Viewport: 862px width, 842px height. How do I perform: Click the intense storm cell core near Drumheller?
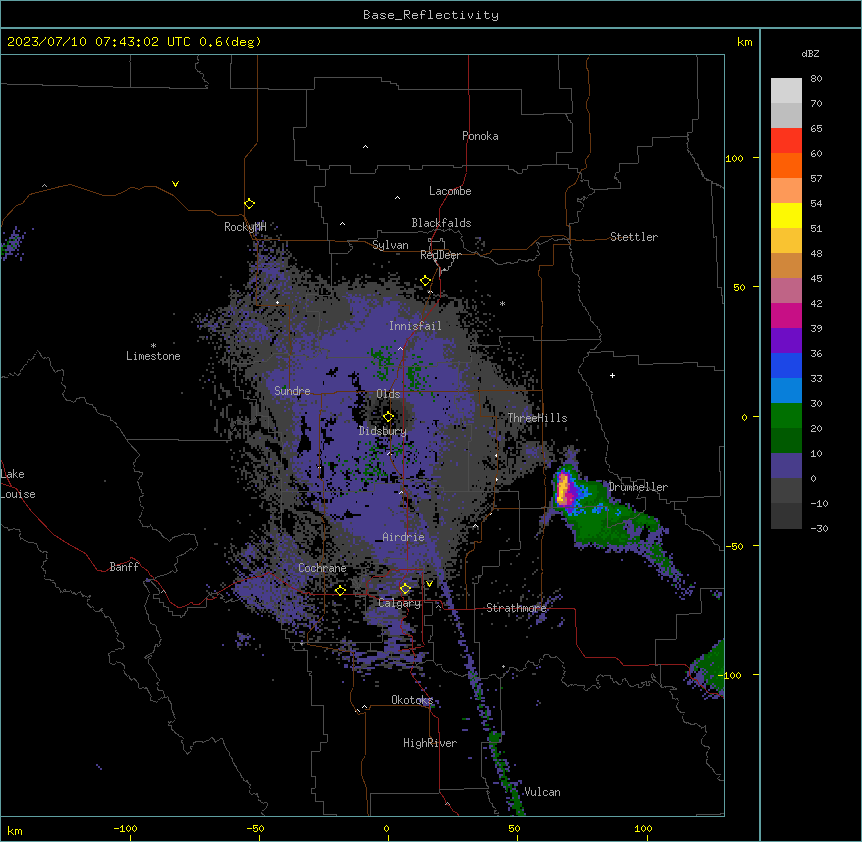(x=564, y=489)
